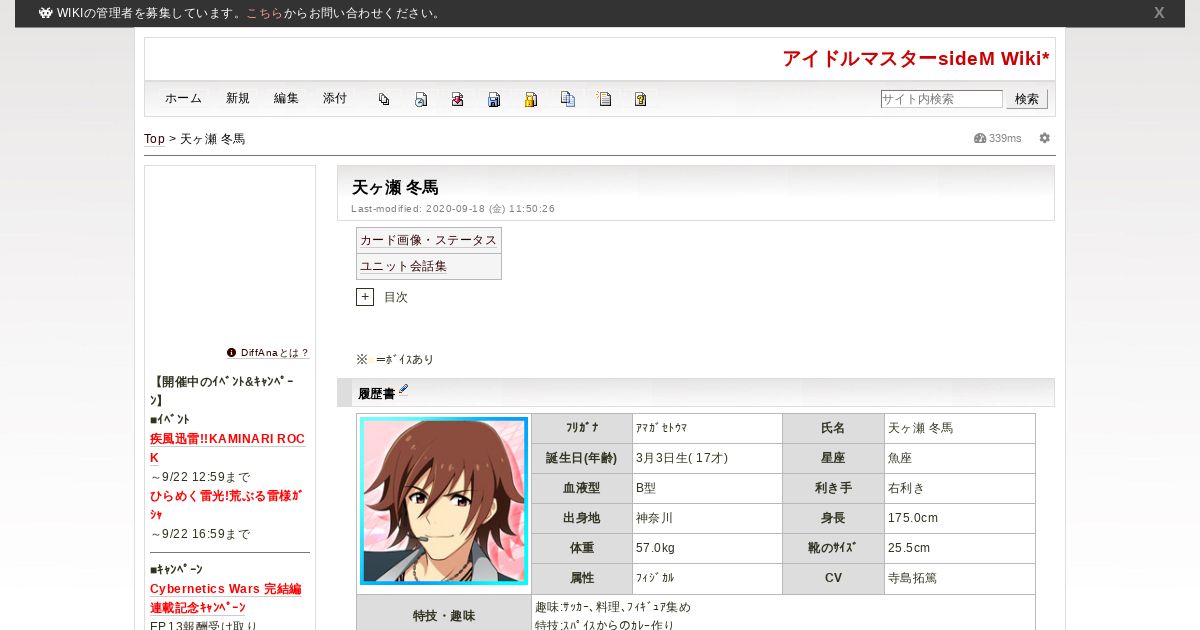Click the 25.5cm cell

pos(960,548)
